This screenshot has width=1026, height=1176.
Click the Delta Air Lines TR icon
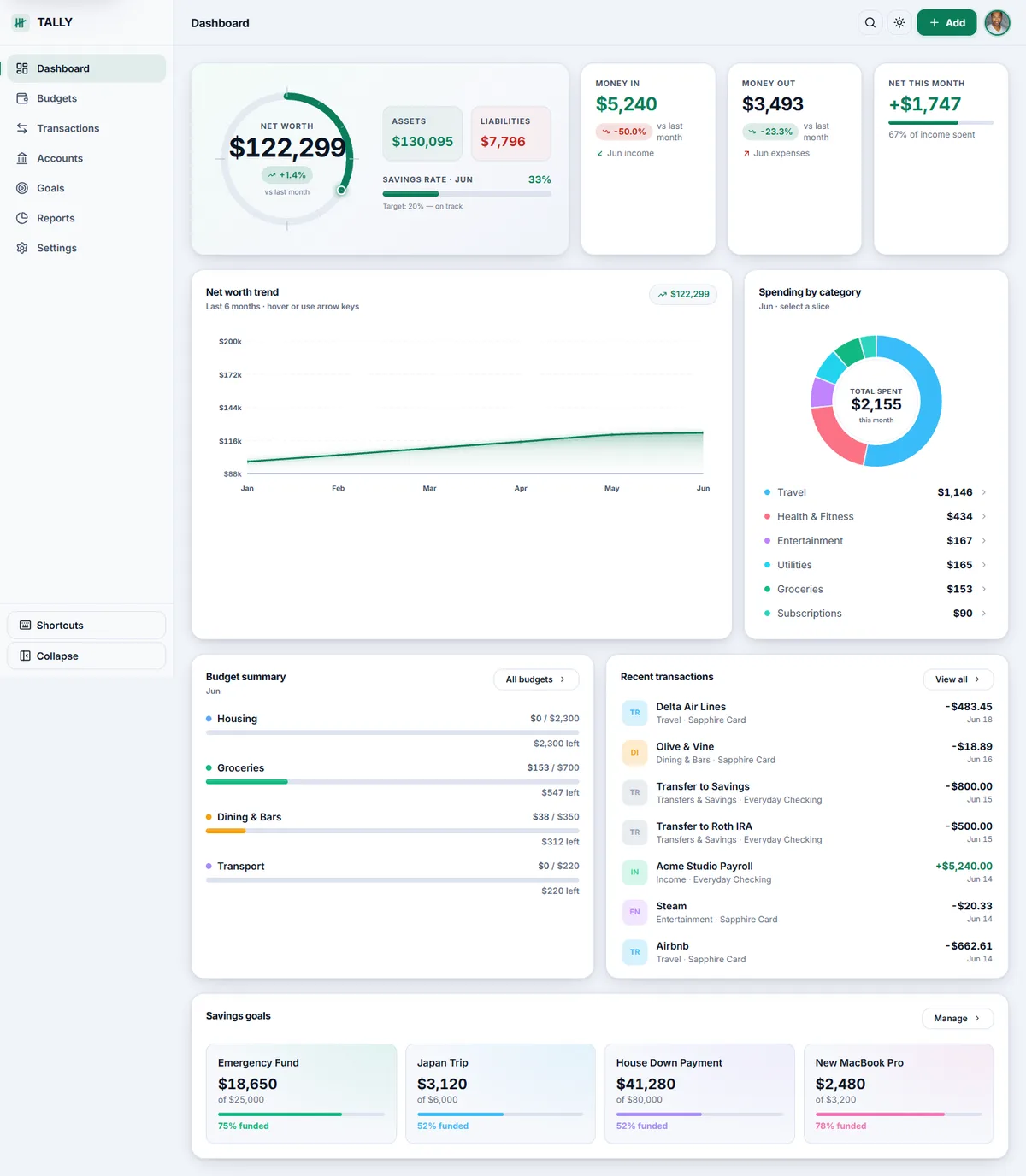(x=634, y=713)
